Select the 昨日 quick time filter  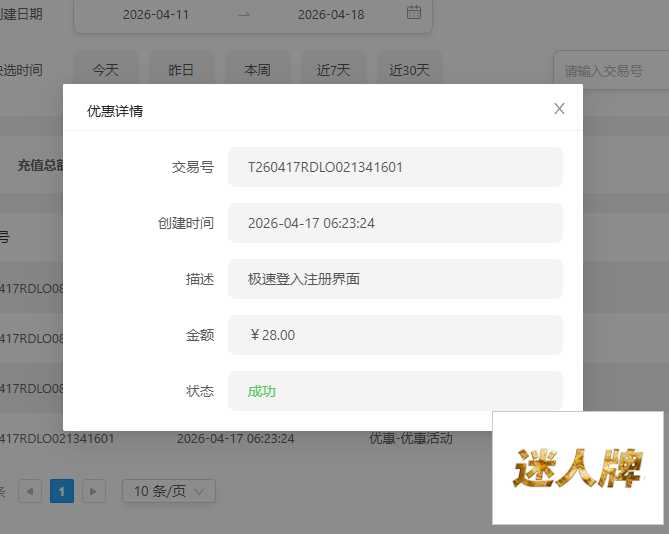[x=181, y=70]
